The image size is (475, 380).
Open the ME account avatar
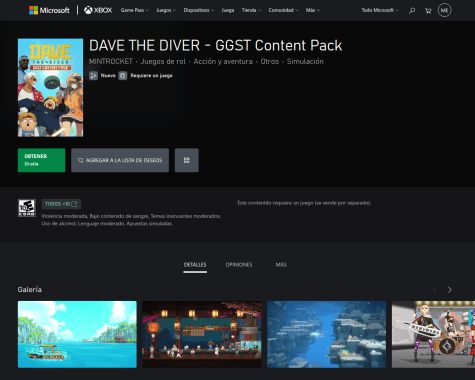tap(444, 10)
